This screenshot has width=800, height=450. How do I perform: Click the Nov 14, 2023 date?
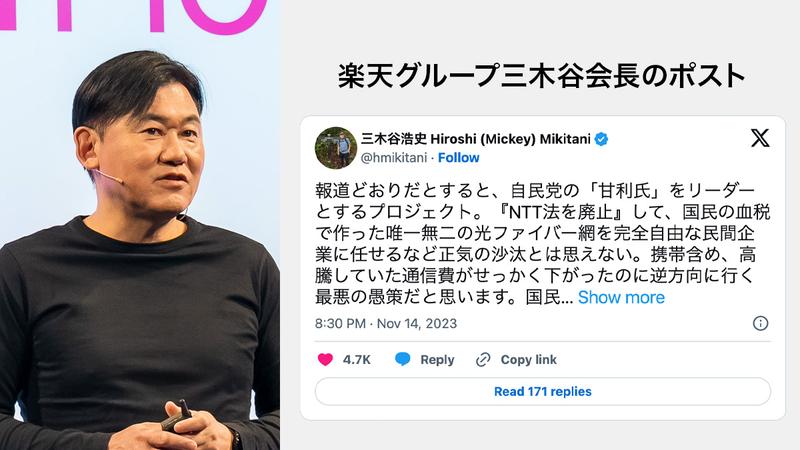(x=417, y=323)
